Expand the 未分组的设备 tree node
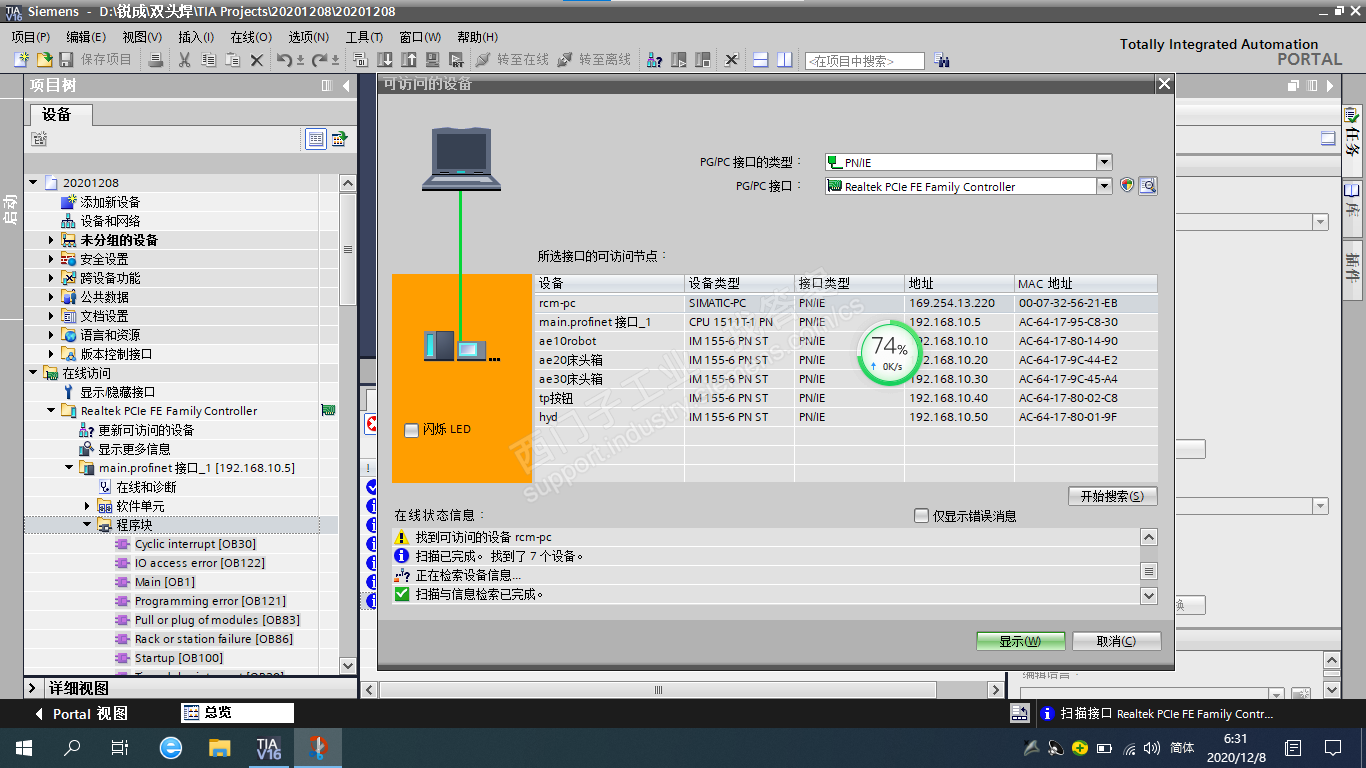Viewport: 1366px width, 768px height. pyautogui.click(x=51, y=240)
